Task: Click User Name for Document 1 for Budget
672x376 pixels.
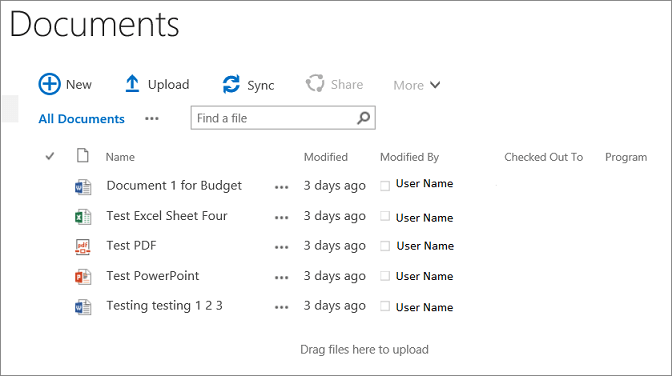Action: tap(424, 183)
